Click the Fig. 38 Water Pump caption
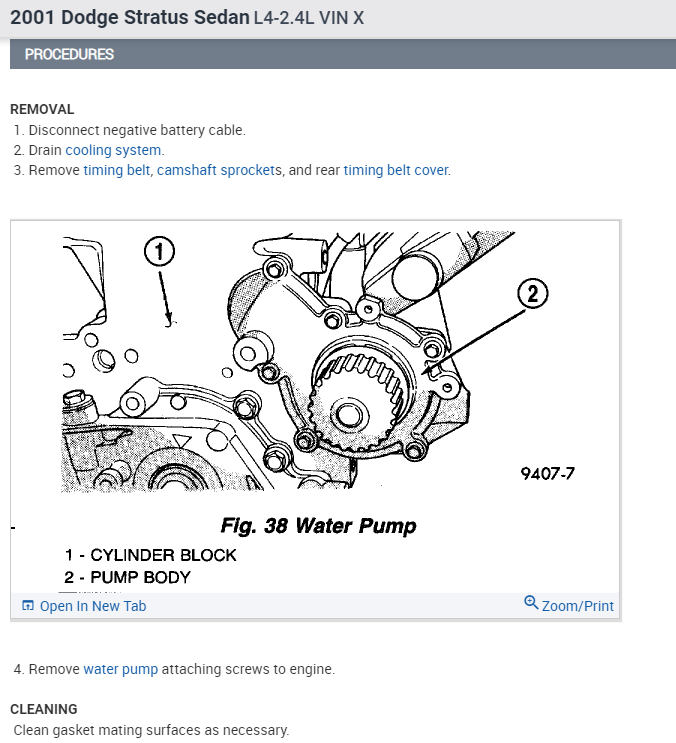 click(x=318, y=526)
